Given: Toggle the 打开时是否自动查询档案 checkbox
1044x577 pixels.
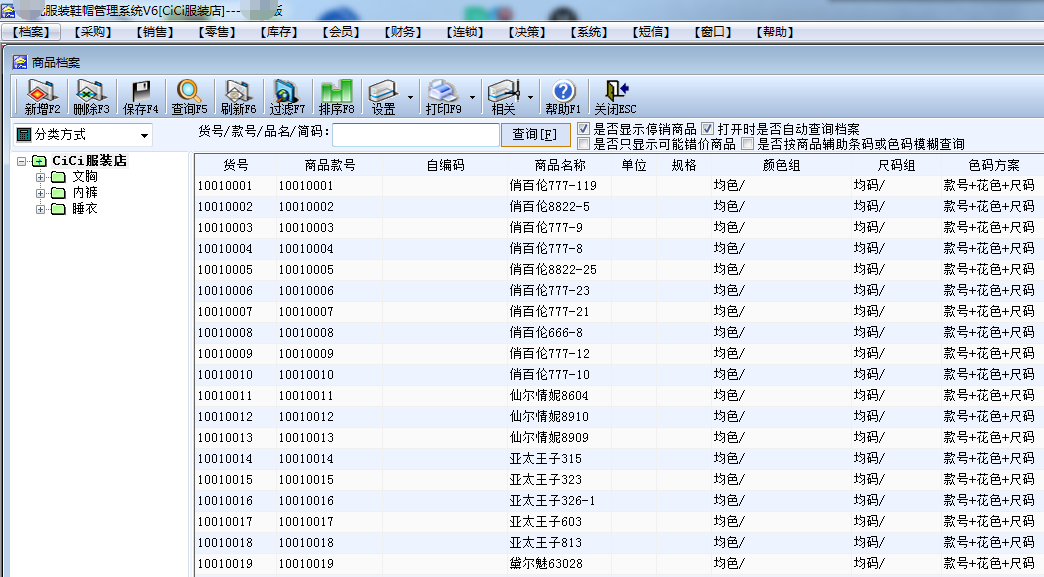Looking at the screenshot, I should click(707, 128).
